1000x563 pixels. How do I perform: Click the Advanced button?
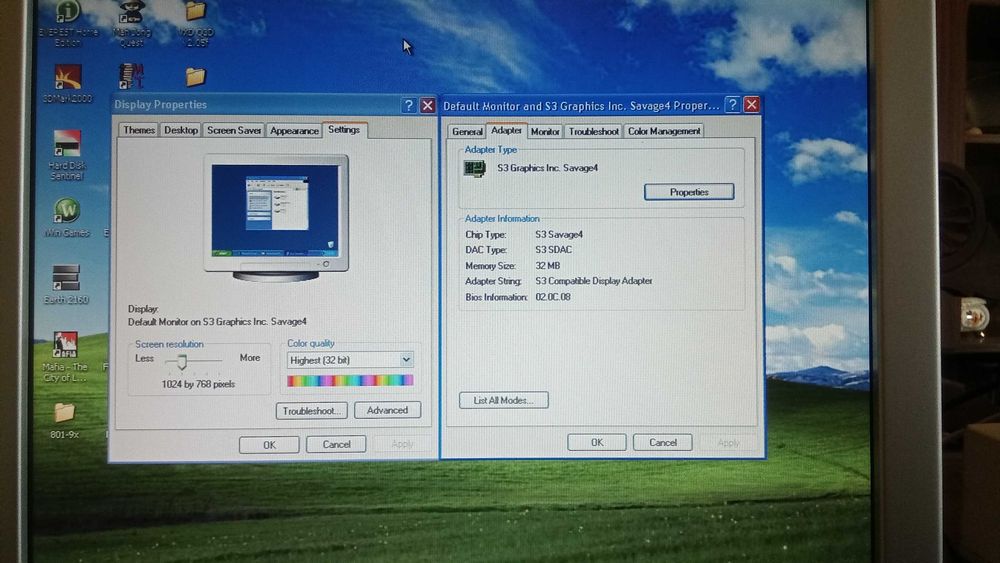point(387,410)
